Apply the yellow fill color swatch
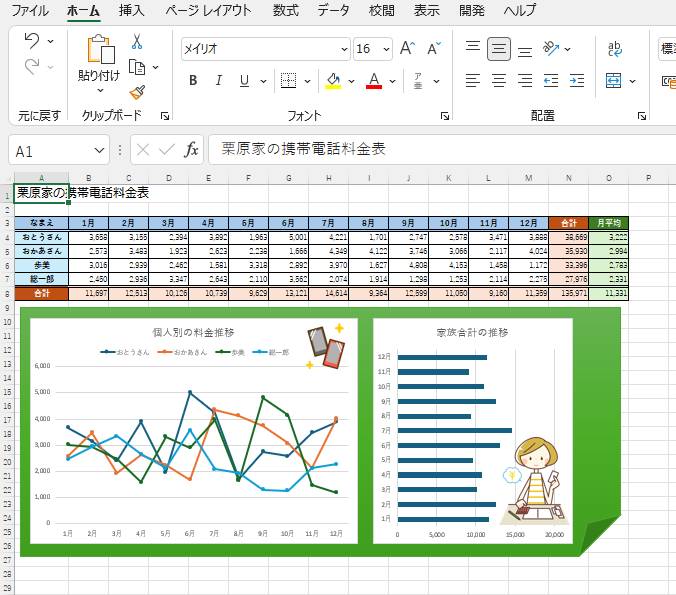This screenshot has width=676, height=595. coord(333,81)
